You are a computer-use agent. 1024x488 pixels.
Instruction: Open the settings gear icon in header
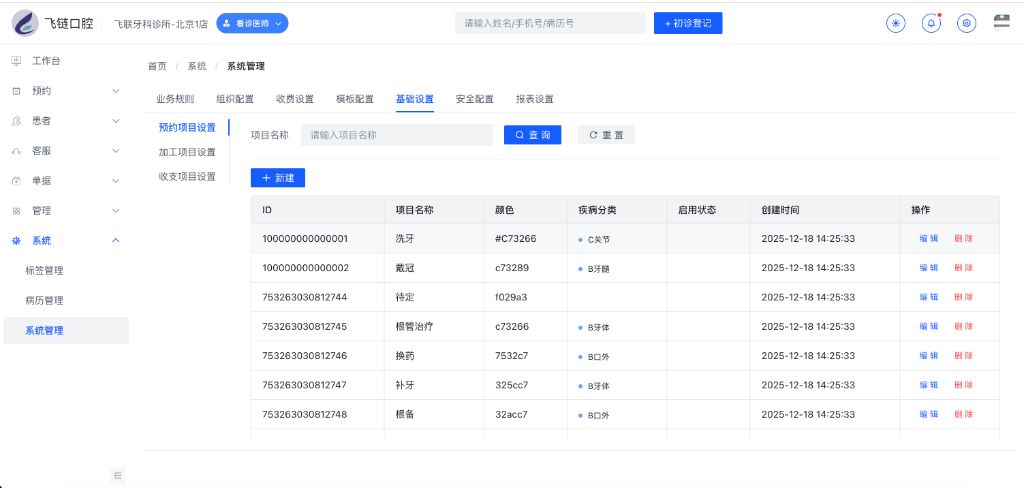pos(967,24)
